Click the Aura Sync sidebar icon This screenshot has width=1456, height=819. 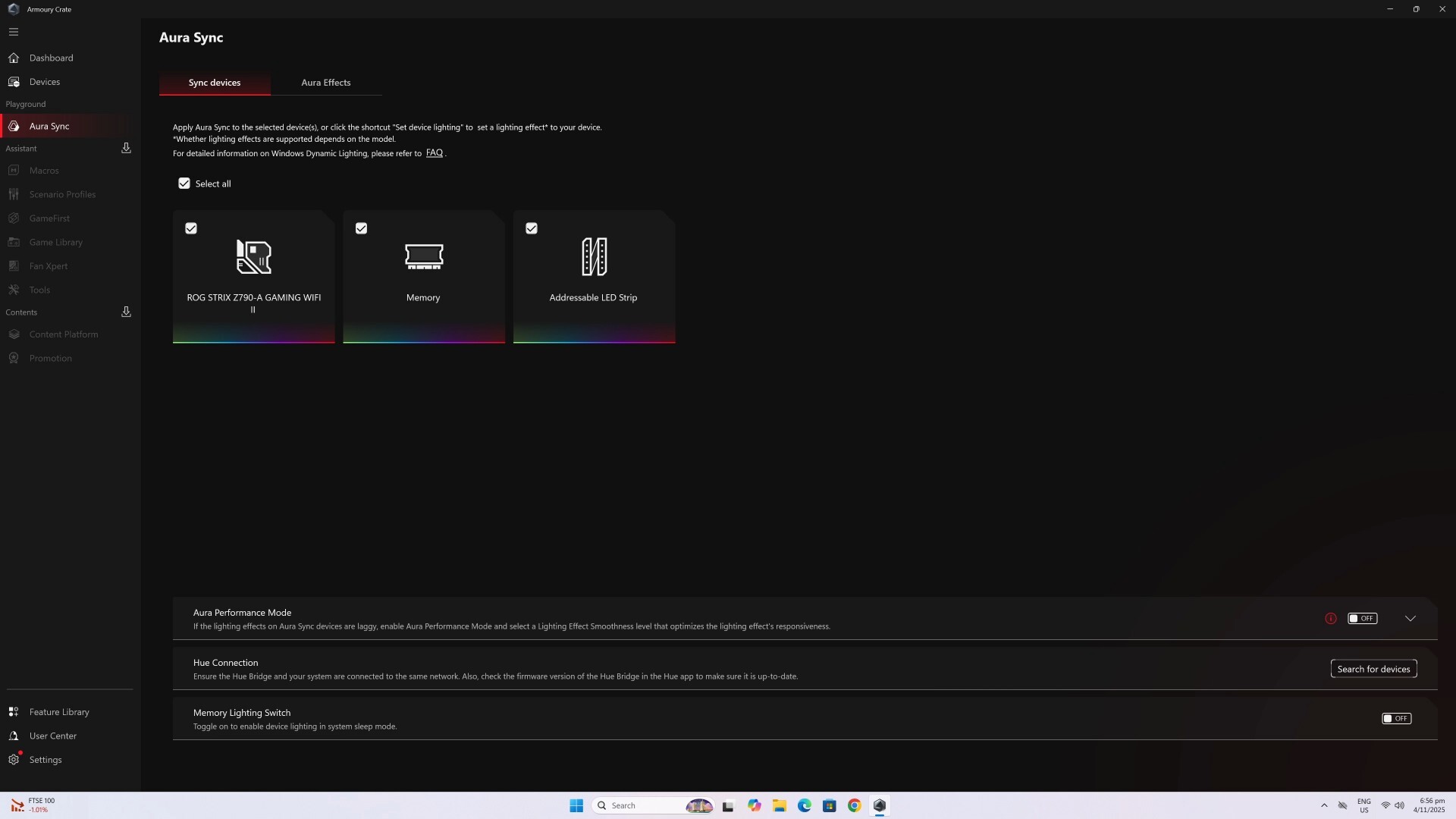[x=14, y=126]
